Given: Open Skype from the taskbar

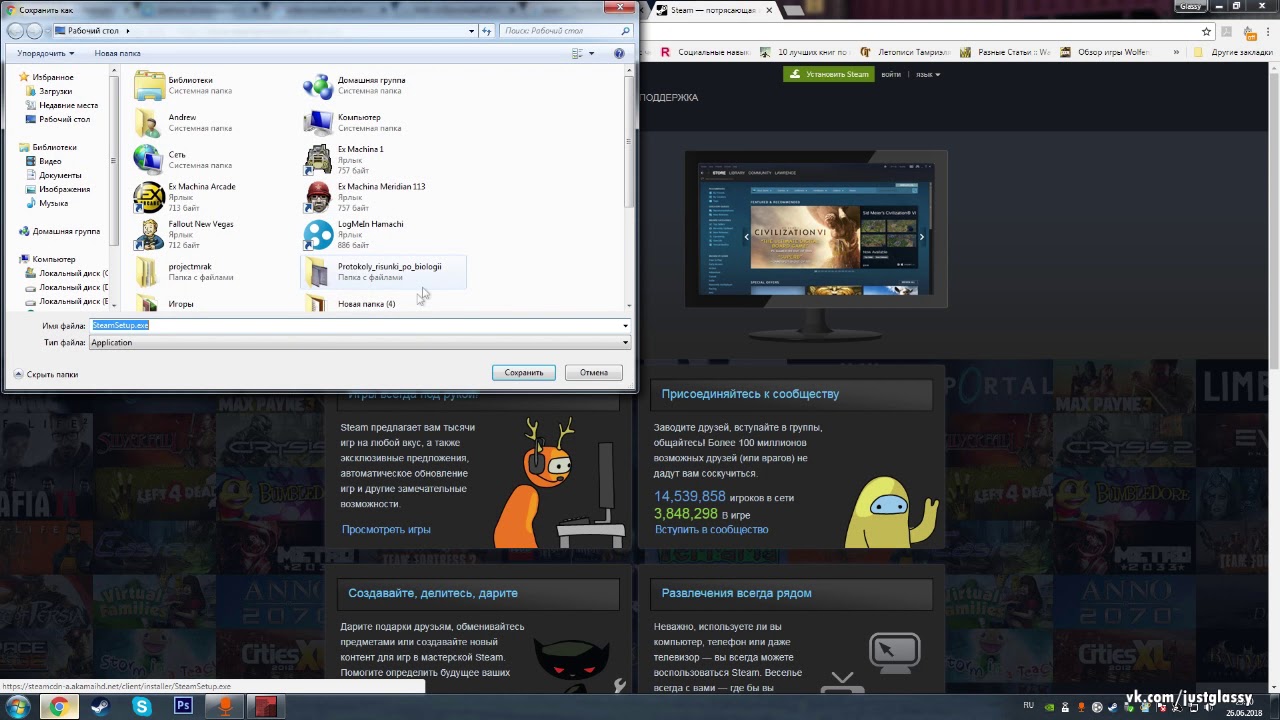Looking at the screenshot, I should point(142,706).
